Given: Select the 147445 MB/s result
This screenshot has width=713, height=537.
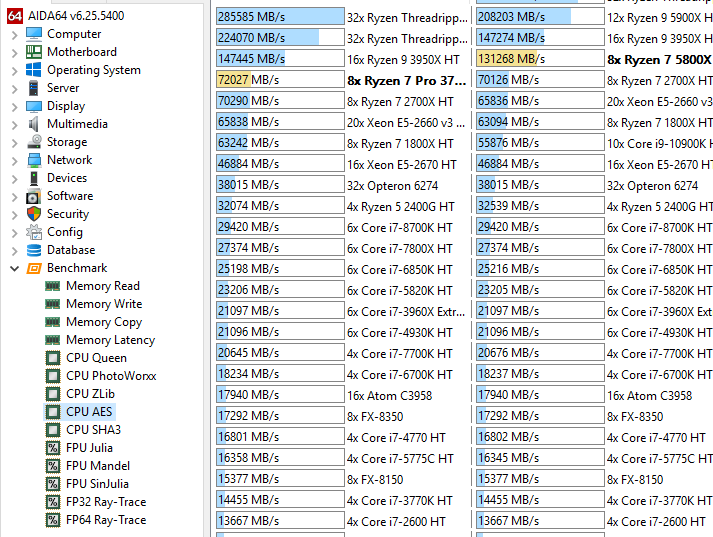Looking at the screenshot, I should pyautogui.click(x=280, y=59).
